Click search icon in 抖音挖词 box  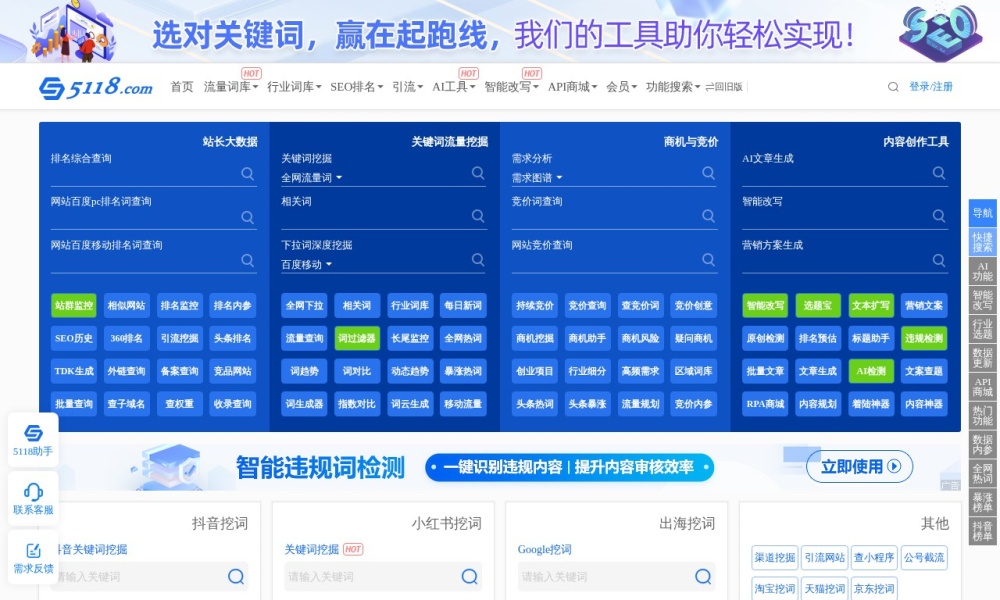tap(236, 576)
